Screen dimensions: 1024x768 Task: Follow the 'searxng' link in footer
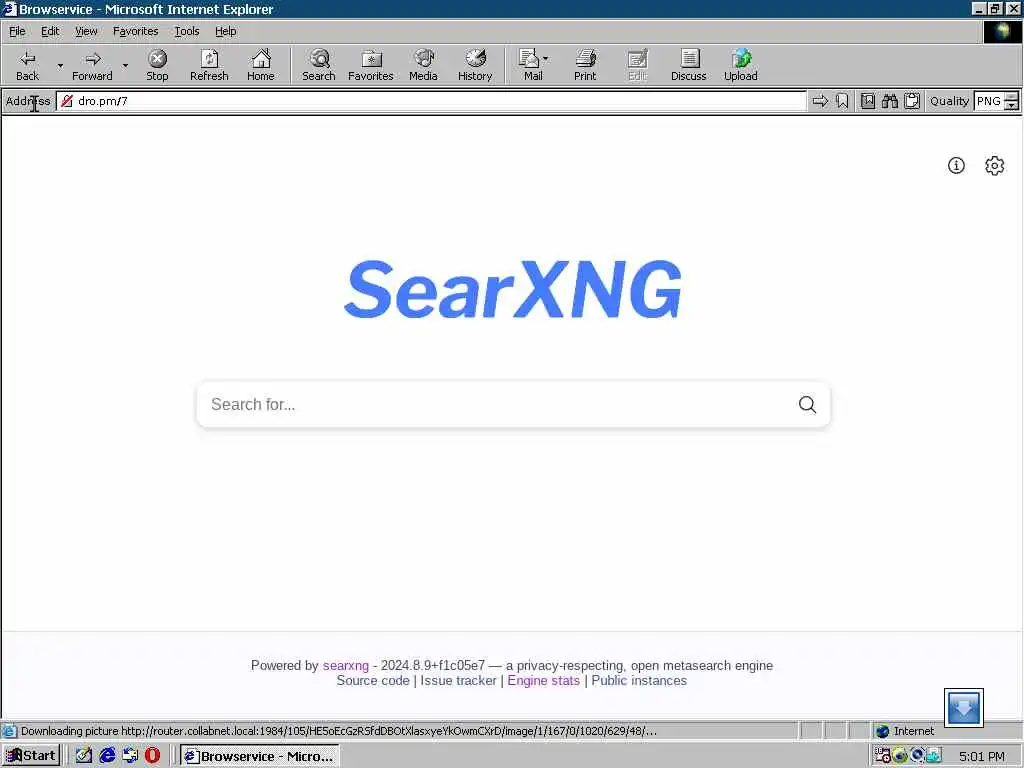tap(345, 665)
